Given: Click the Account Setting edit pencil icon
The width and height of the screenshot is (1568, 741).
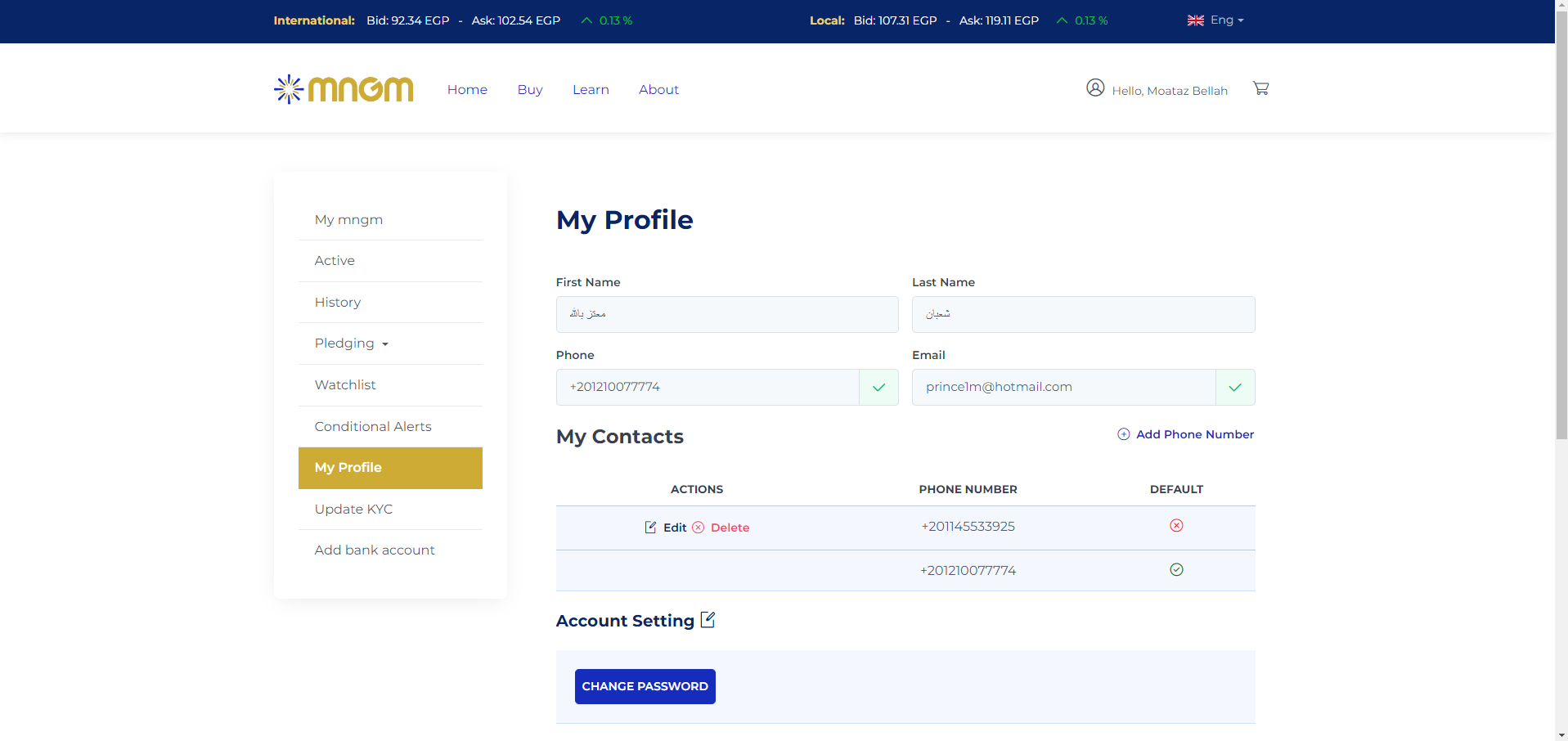Looking at the screenshot, I should [708, 620].
